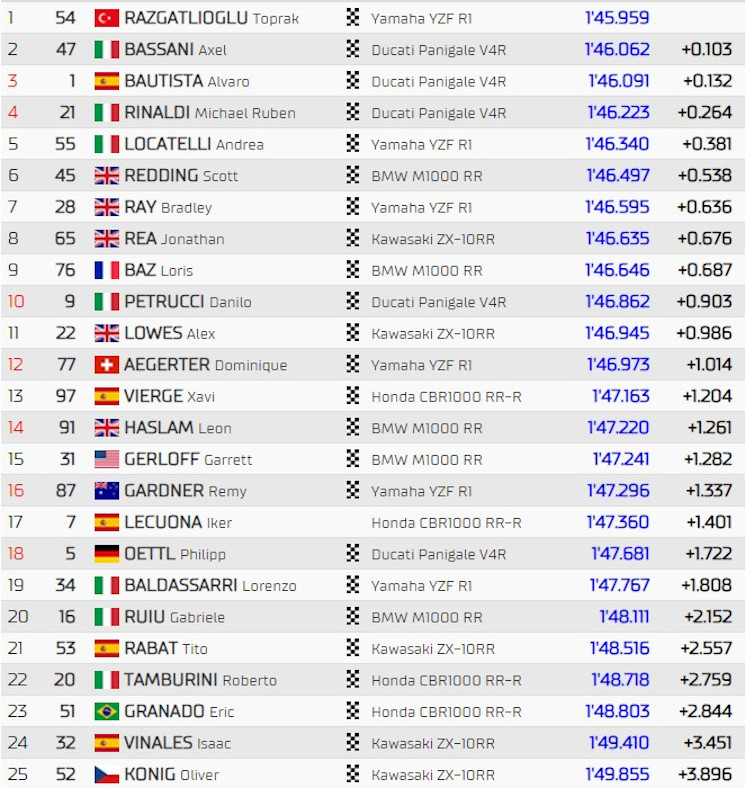The width and height of the screenshot is (745, 788).
Task: Click the lap time 1'45.959
Action: 617,18
